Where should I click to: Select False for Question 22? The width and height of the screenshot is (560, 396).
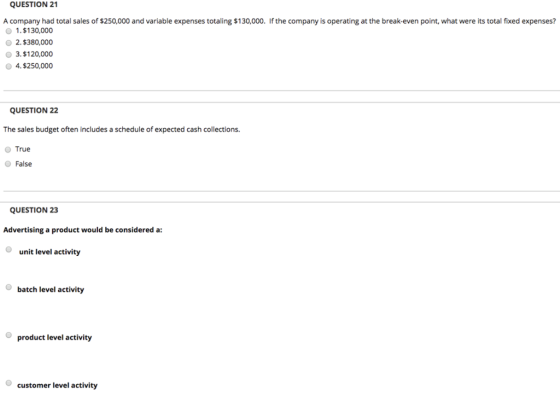tap(8, 164)
